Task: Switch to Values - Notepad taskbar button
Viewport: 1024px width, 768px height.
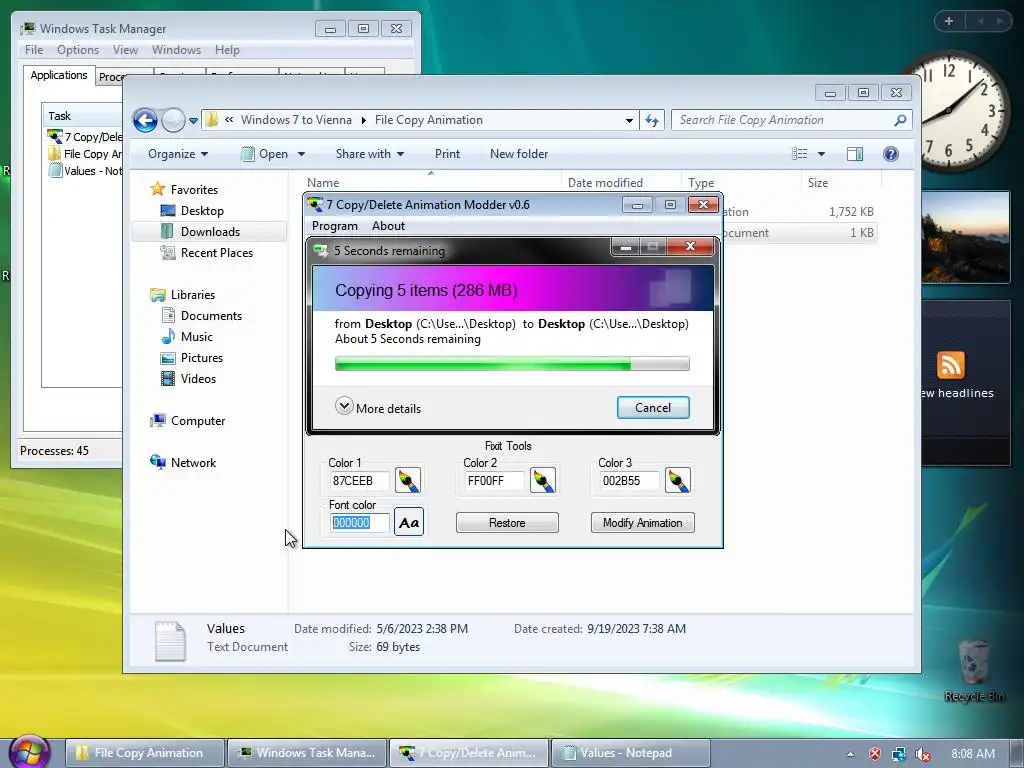Action: [x=631, y=753]
